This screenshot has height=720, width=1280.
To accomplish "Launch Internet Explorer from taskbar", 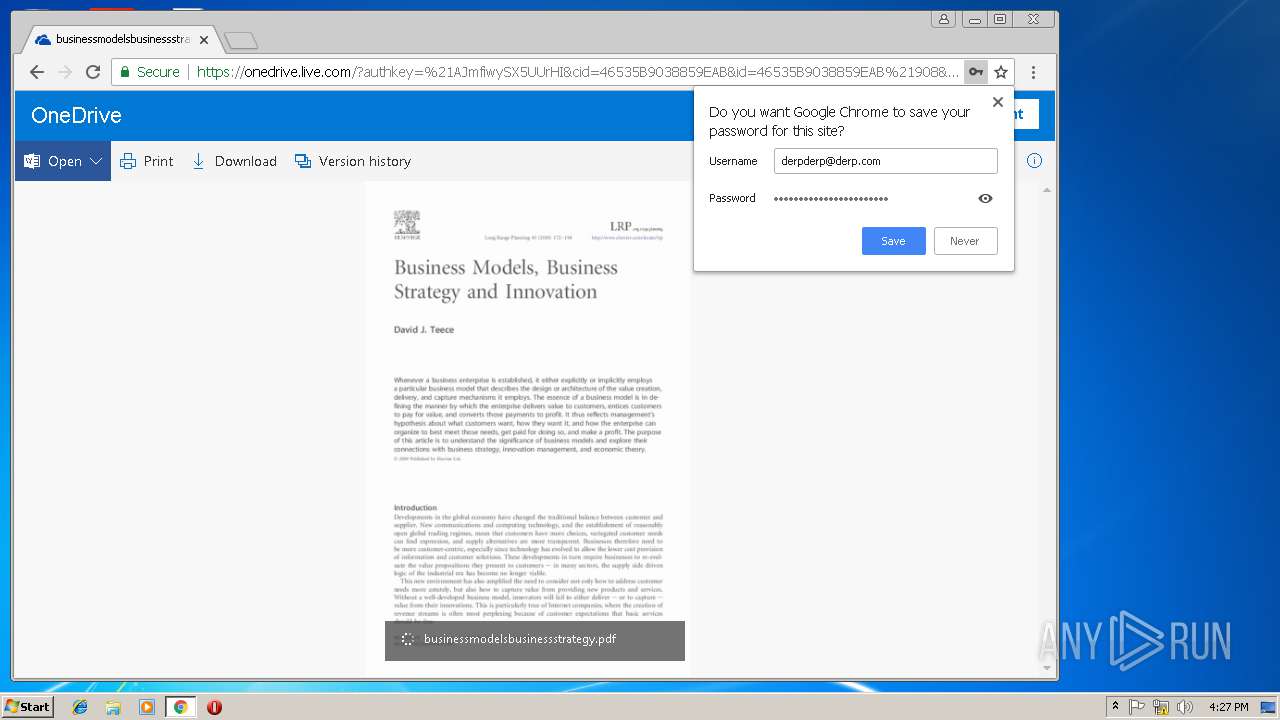I will point(80,707).
